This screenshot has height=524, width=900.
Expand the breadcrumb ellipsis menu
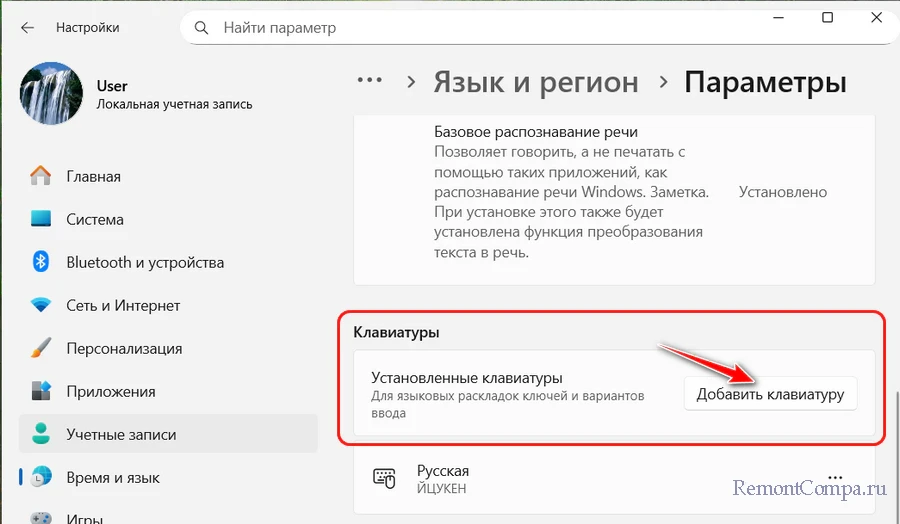click(x=370, y=82)
